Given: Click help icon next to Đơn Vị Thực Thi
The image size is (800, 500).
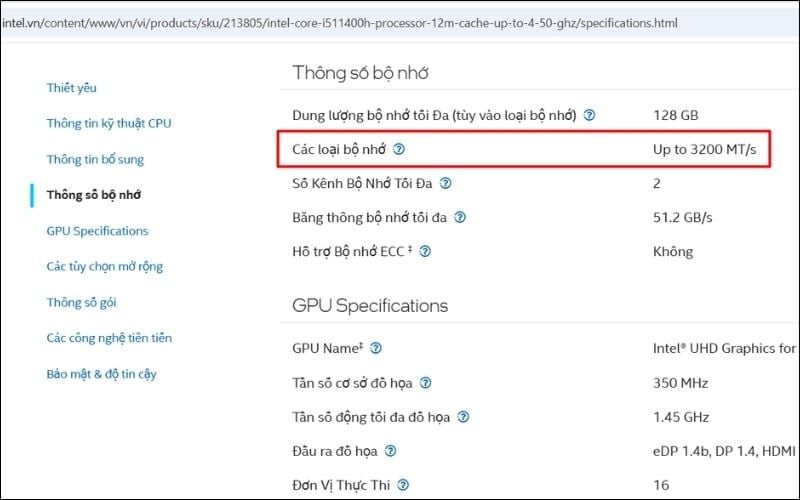Looking at the screenshot, I should pos(403,485).
